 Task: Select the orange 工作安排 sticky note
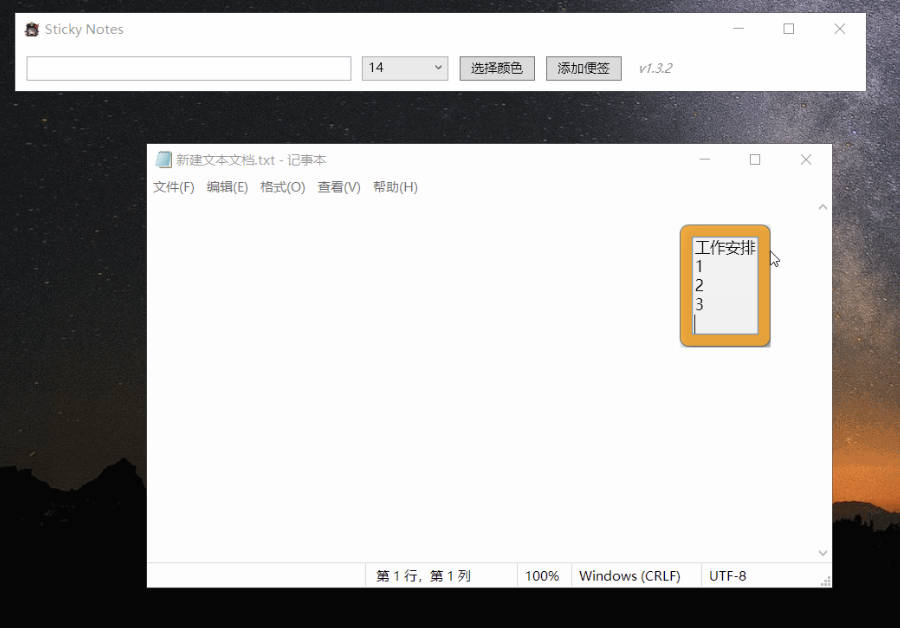coord(724,285)
